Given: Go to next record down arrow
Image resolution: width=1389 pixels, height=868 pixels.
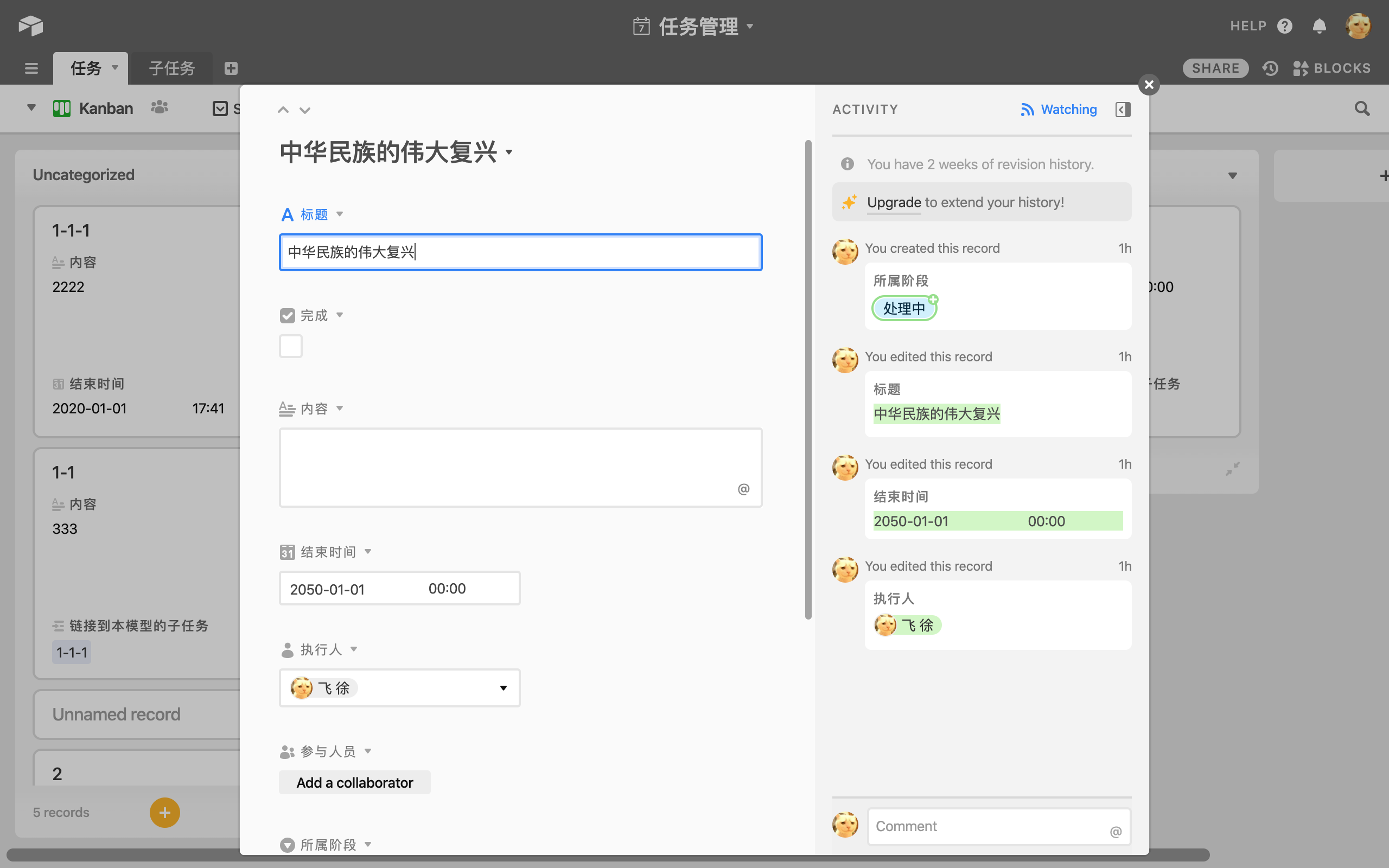Looking at the screenshot, I should click(x=305, y=110).
